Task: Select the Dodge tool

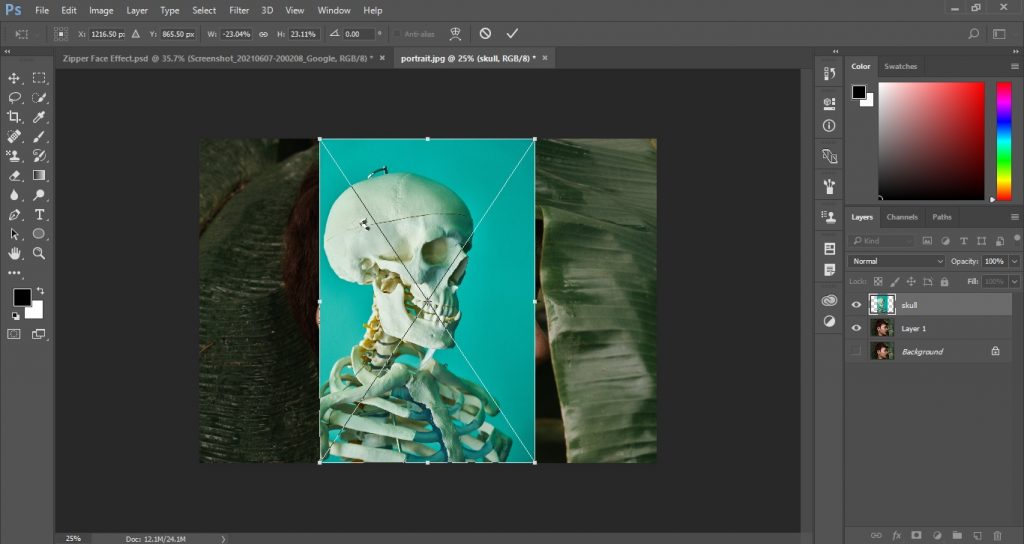Action: point(39,195)
